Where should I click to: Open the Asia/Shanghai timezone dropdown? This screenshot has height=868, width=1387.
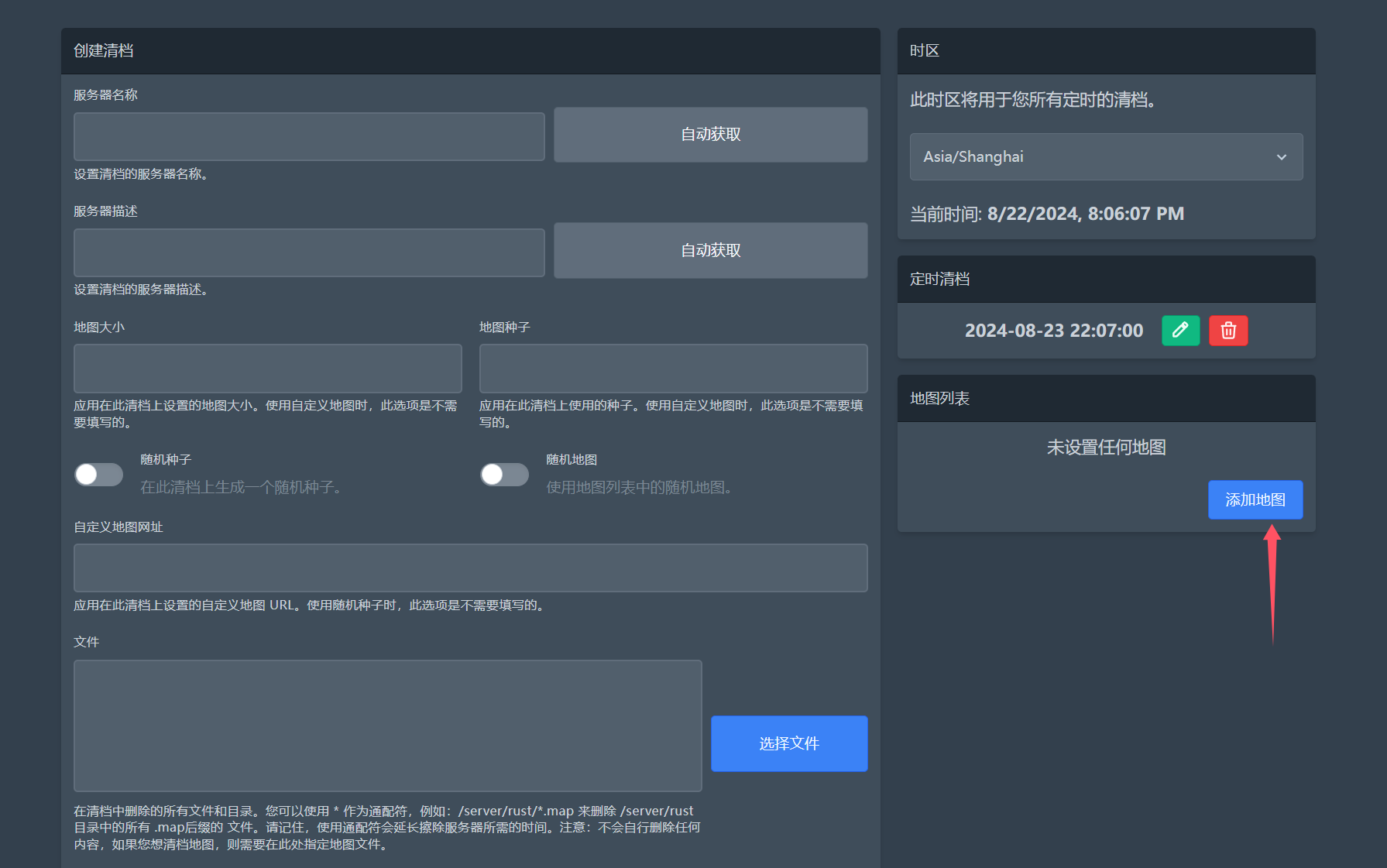tap(1106, 156)
